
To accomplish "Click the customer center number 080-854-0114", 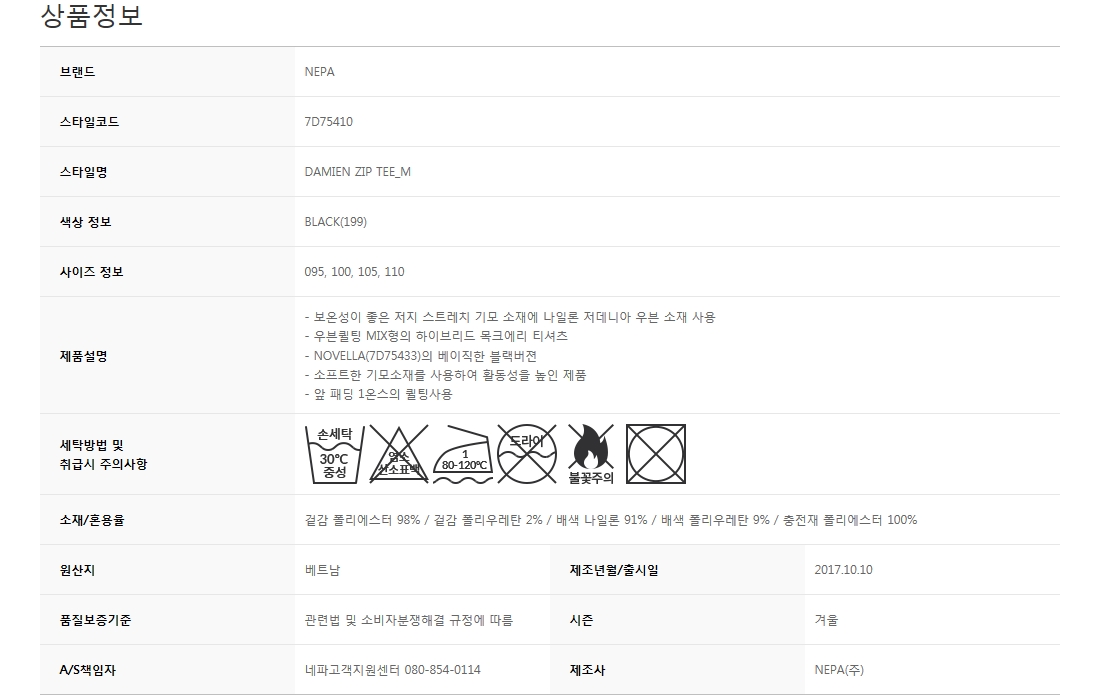I will click(443, 670).
